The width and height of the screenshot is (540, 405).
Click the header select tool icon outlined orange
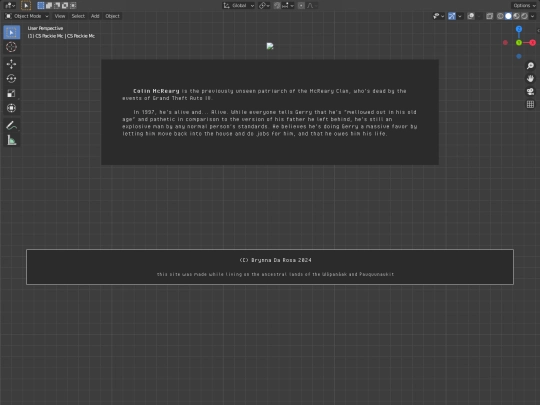tap(26, 6)
